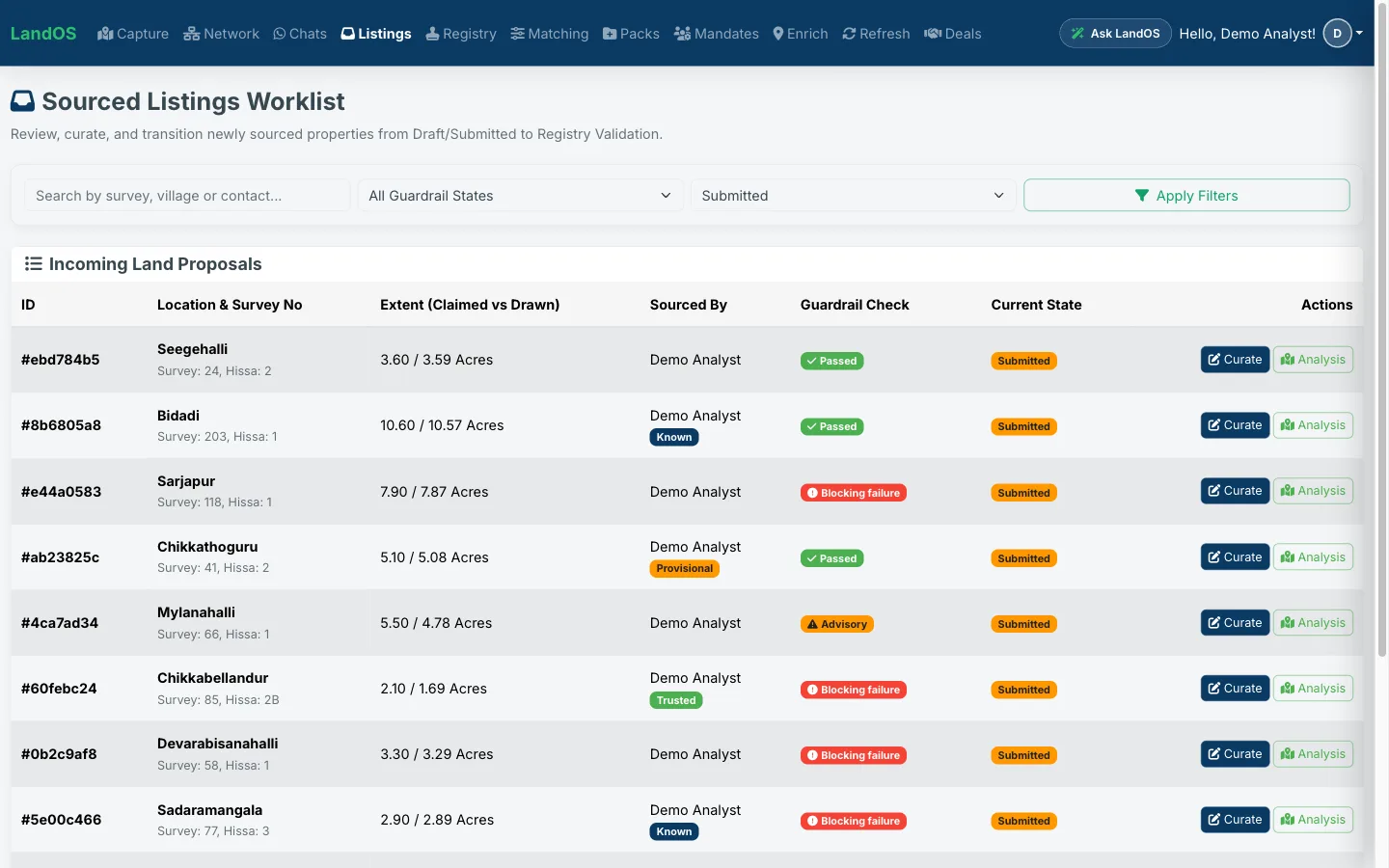Click the Passed badge for Chikkathoguru

831,558
